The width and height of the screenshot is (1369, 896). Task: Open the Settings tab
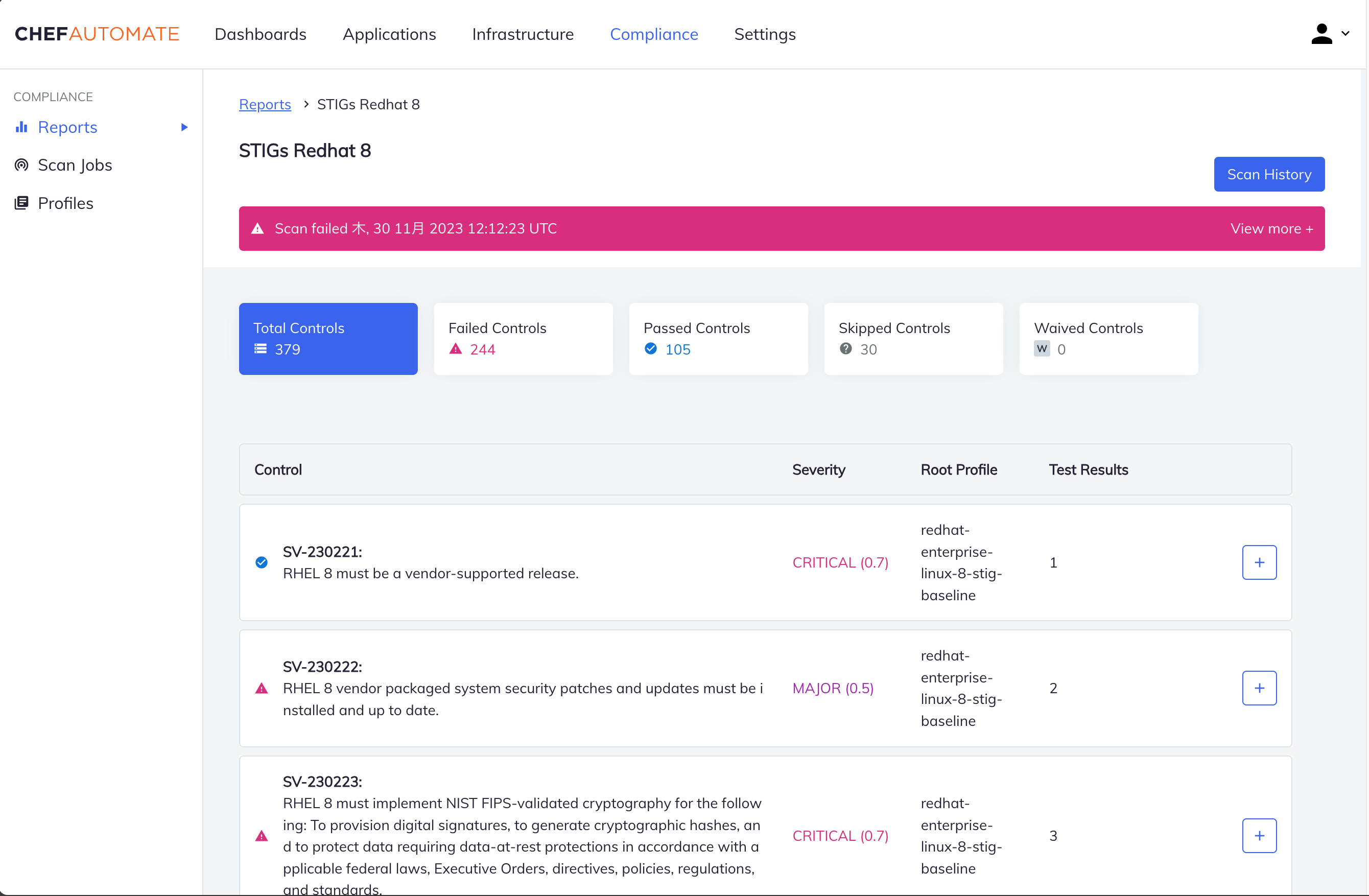click(x=765, y=34)
